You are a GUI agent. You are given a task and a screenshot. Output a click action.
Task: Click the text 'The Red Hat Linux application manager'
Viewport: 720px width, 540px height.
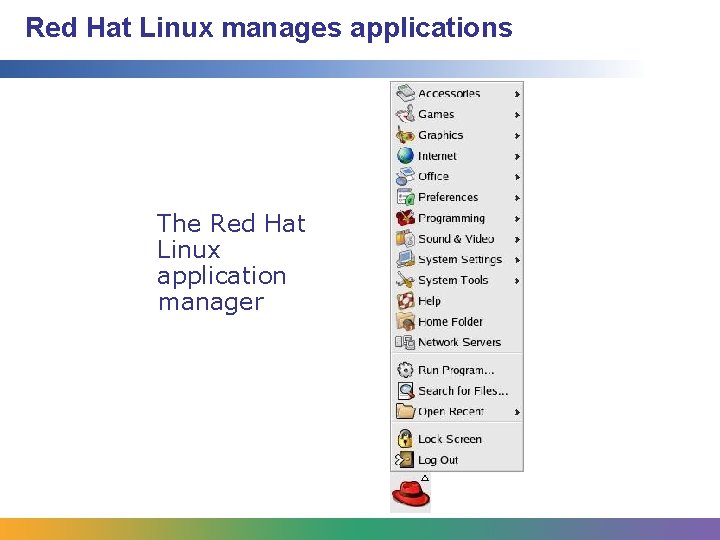pyautogui.click(x=231, y=262)
